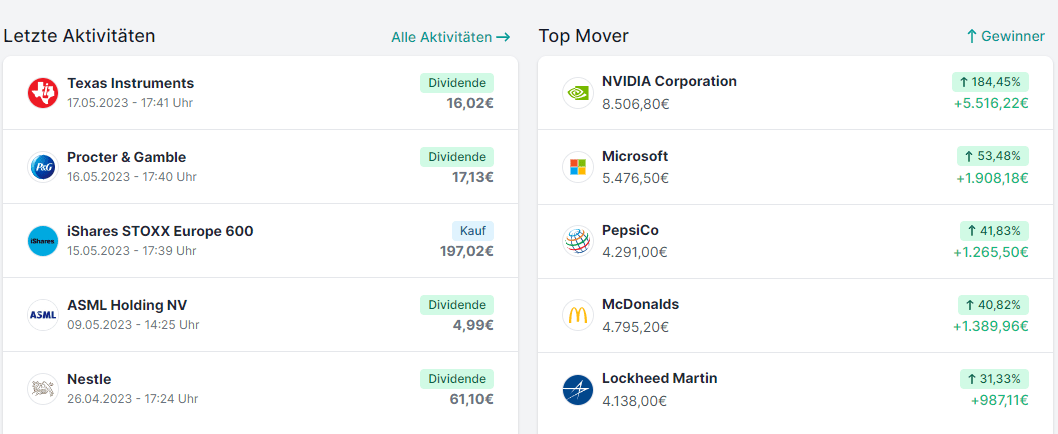The width and height of the screenshot is (1058, 434).
Task: Click the Dividende badge for Procter & Gamble
Action: [457, 157]
